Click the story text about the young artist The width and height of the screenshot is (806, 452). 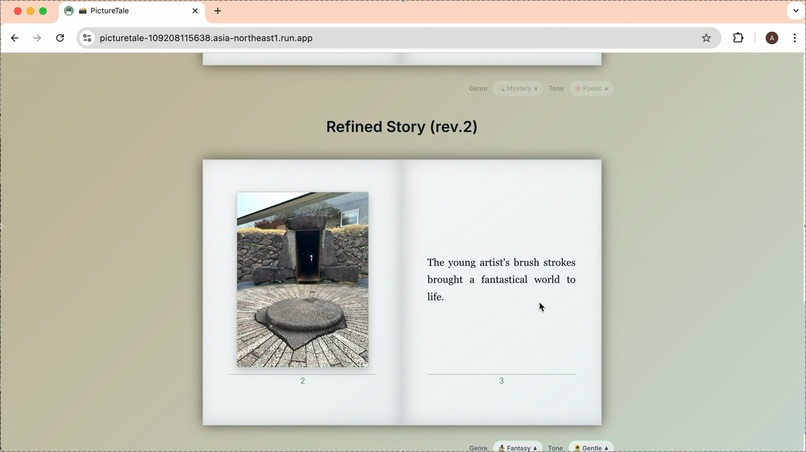pos(501,280)
